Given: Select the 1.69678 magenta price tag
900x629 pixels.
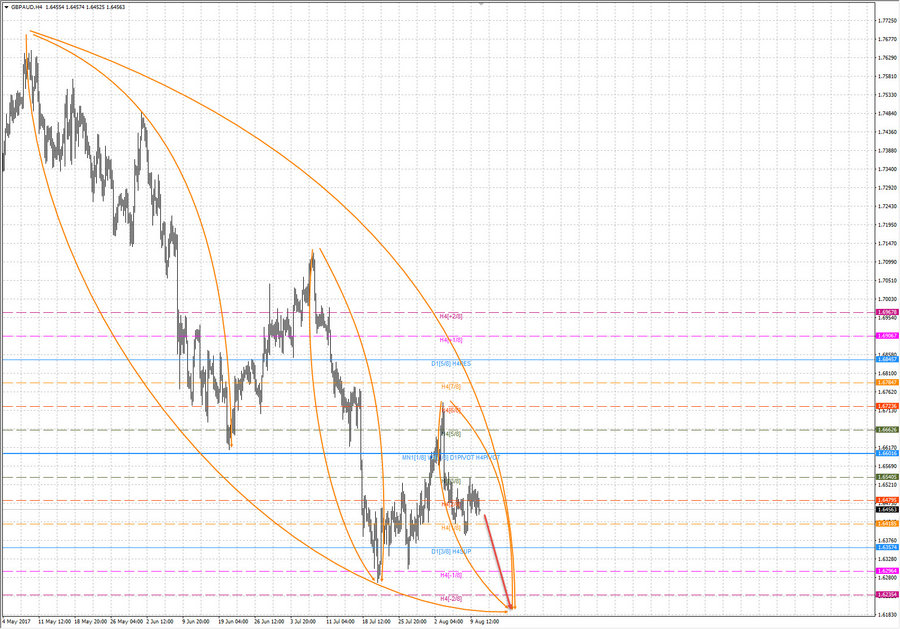Looking at the screenshot, I should pos(887,312).
